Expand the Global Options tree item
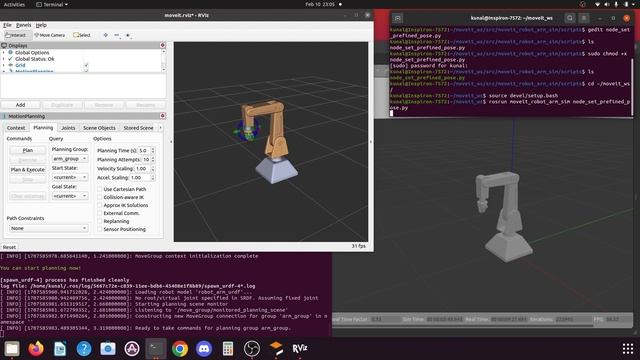Image resolution: width=640 pixels, height=360 pixels. click(x=4, y=53)
